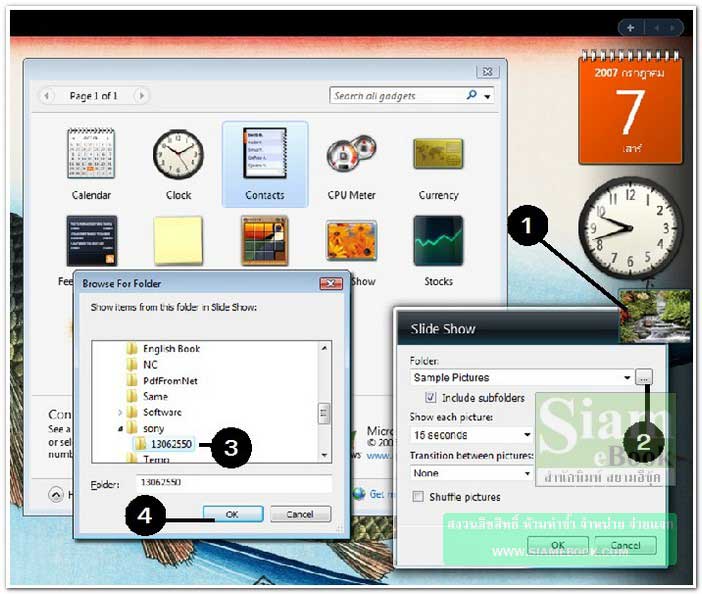The width and height of the screenshot is (702, 594).
Task: Click sidebar next arrow at top
Action: [672, 28]
